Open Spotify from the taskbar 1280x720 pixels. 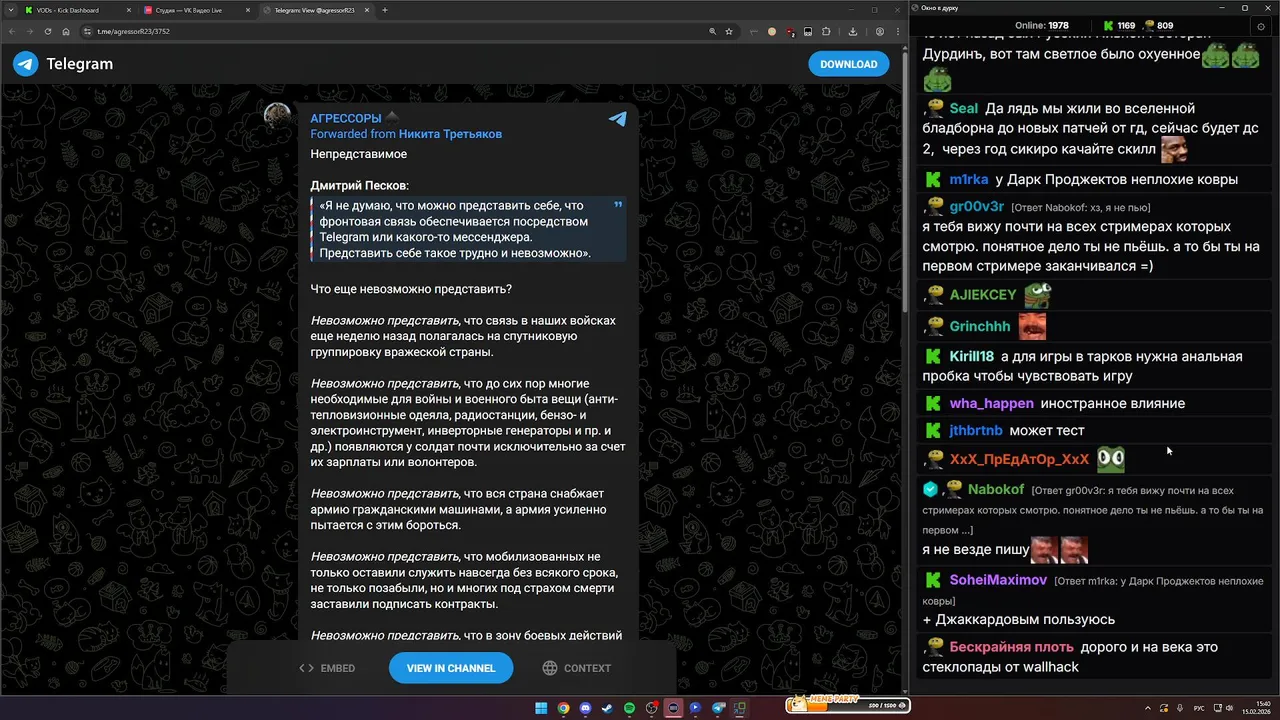[629, 708]
